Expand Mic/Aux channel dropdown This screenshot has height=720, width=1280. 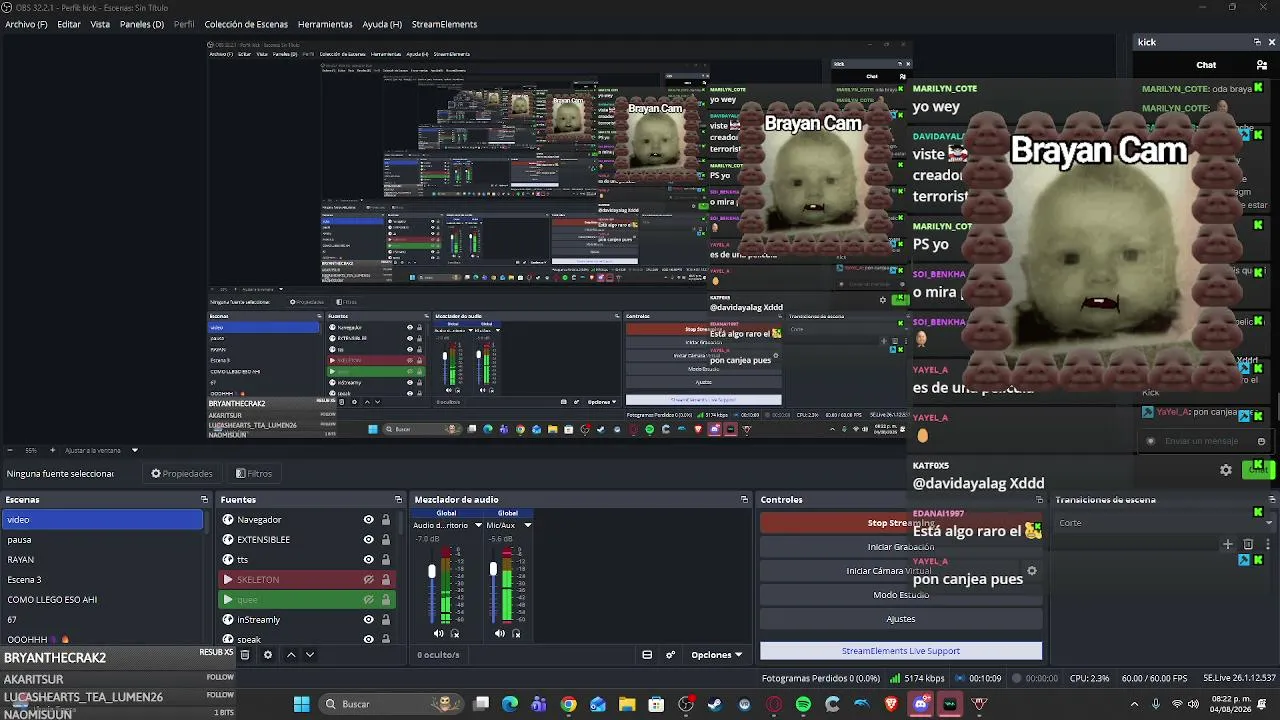point(527,525)
